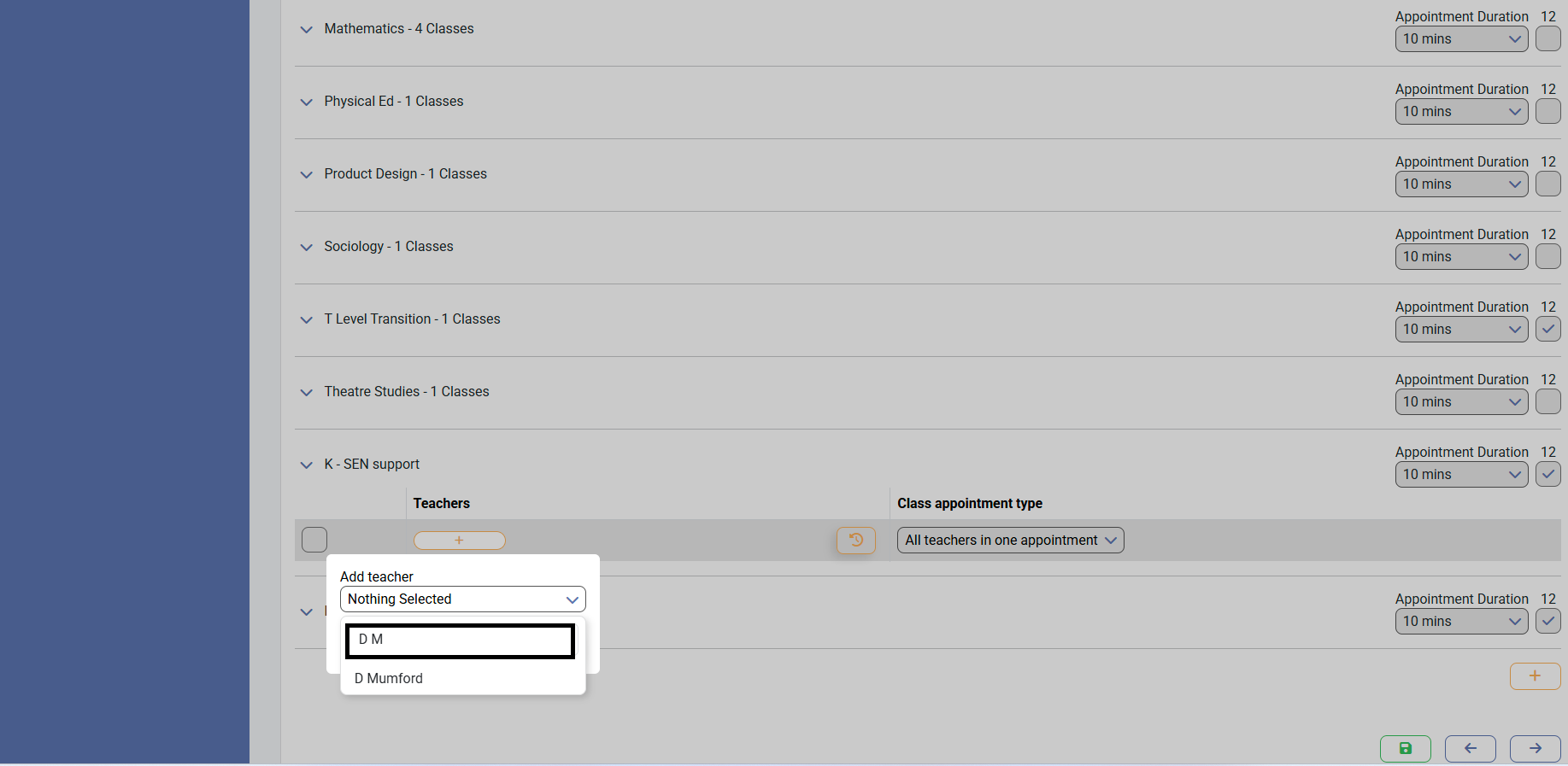Screen dimensions: 1568x766
Task: Expand the Mathematics - 4 Classes row
Action: 307,29
